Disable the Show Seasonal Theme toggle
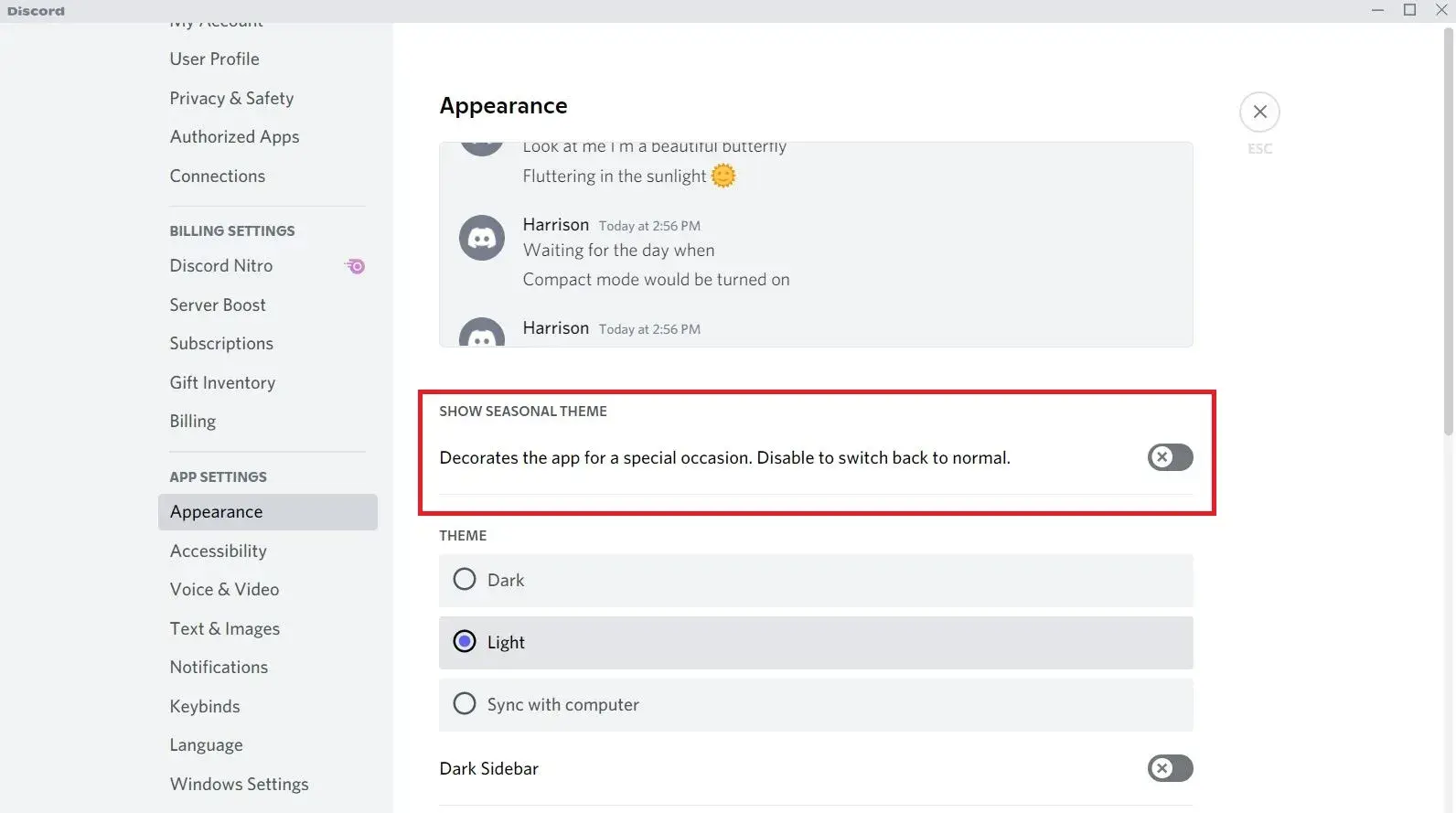 click(1170, 457)
